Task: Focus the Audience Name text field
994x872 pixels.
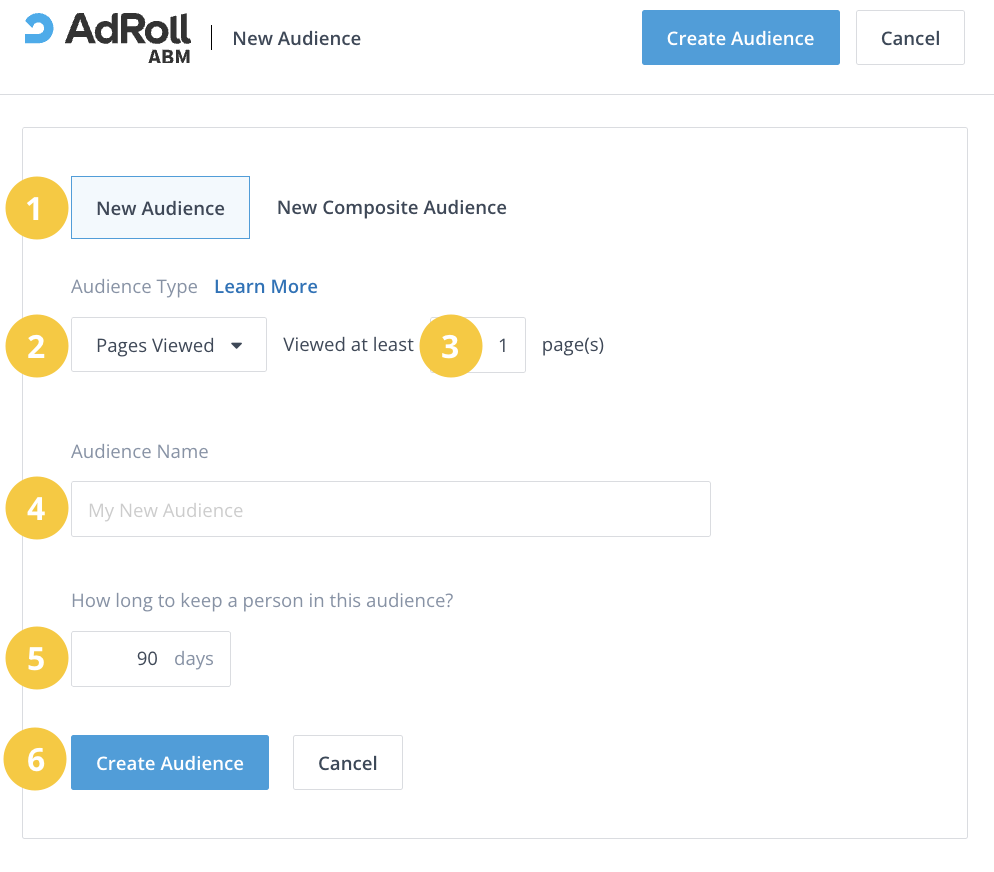Action: [x=390, y=510]
